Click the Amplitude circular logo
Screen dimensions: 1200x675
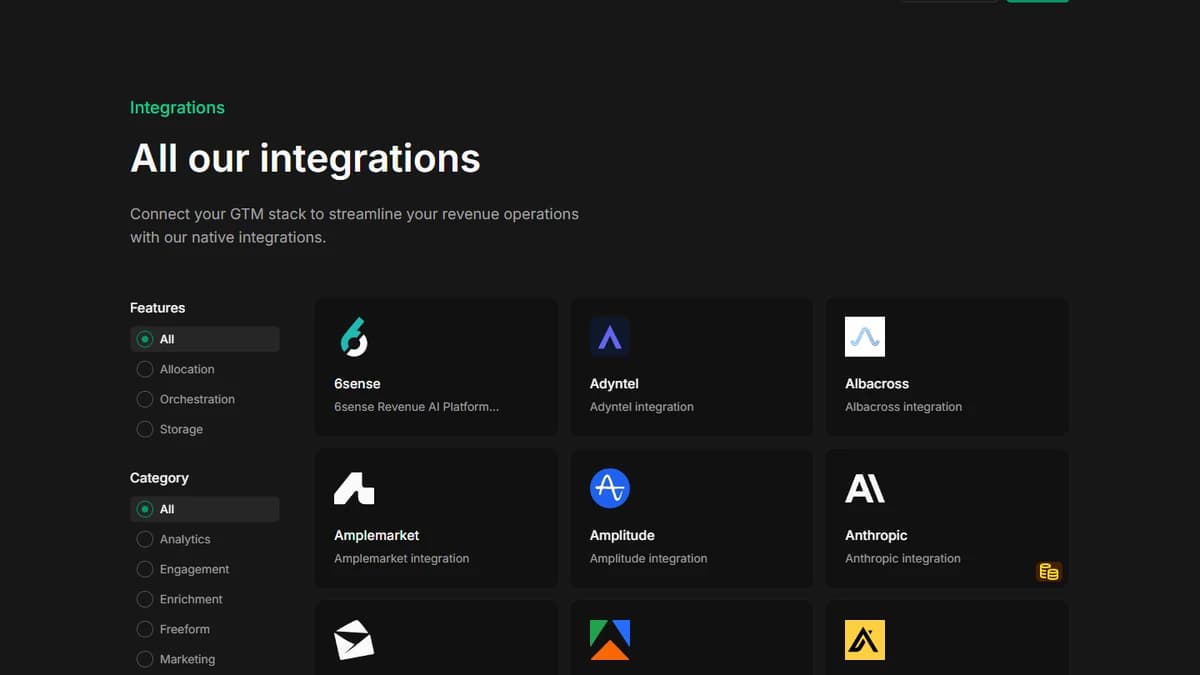(610, 488)
